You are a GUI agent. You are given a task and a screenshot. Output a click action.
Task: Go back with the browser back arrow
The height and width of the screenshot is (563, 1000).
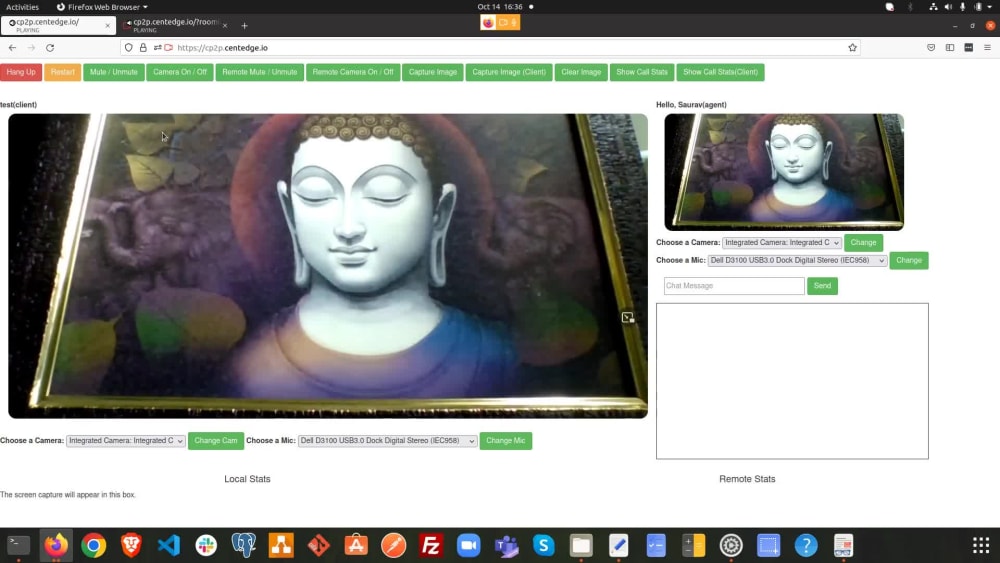coord(12,48)
